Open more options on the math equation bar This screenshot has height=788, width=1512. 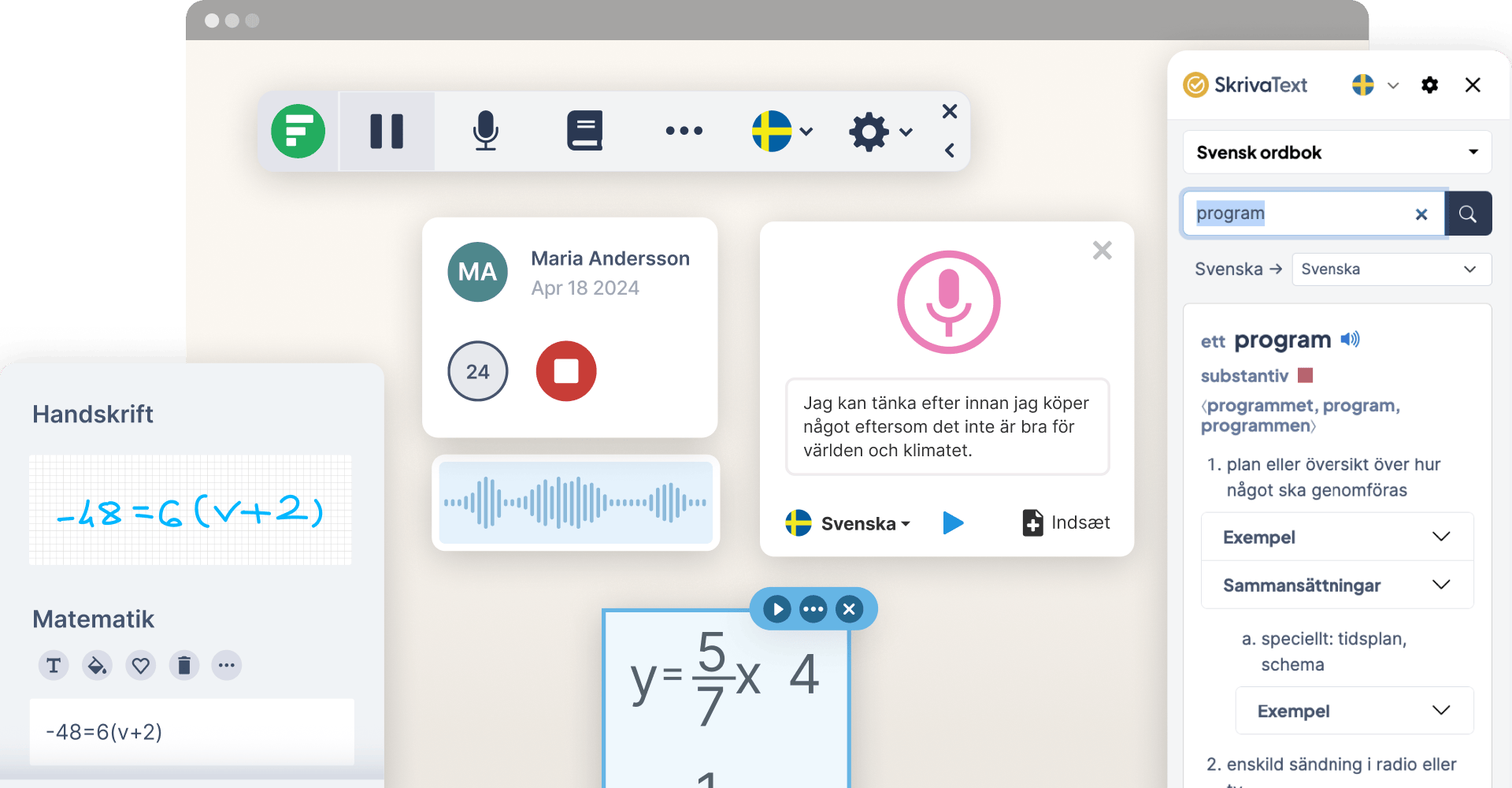[x=813, y=609]
